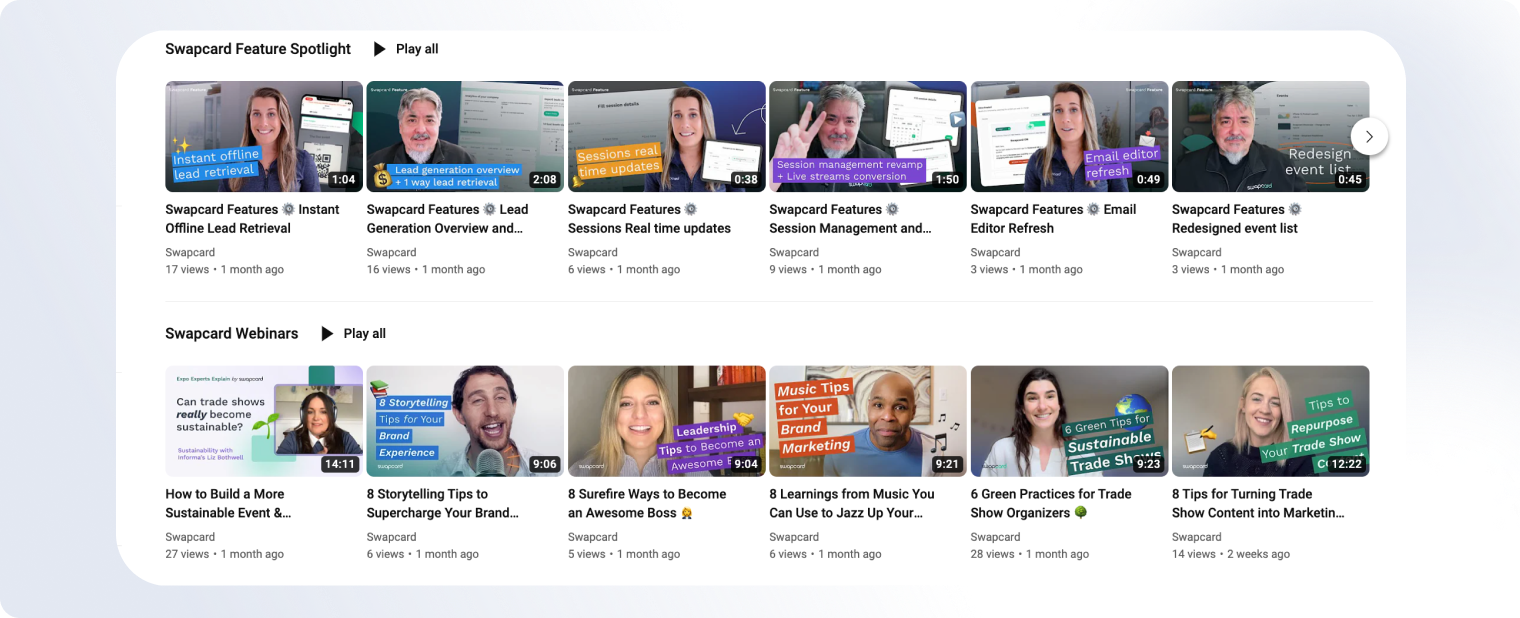This screenshot has width=1520, height=618.
Task: Click the '16 views • 1 month ago' text
Action: click(x=426, y=270)
